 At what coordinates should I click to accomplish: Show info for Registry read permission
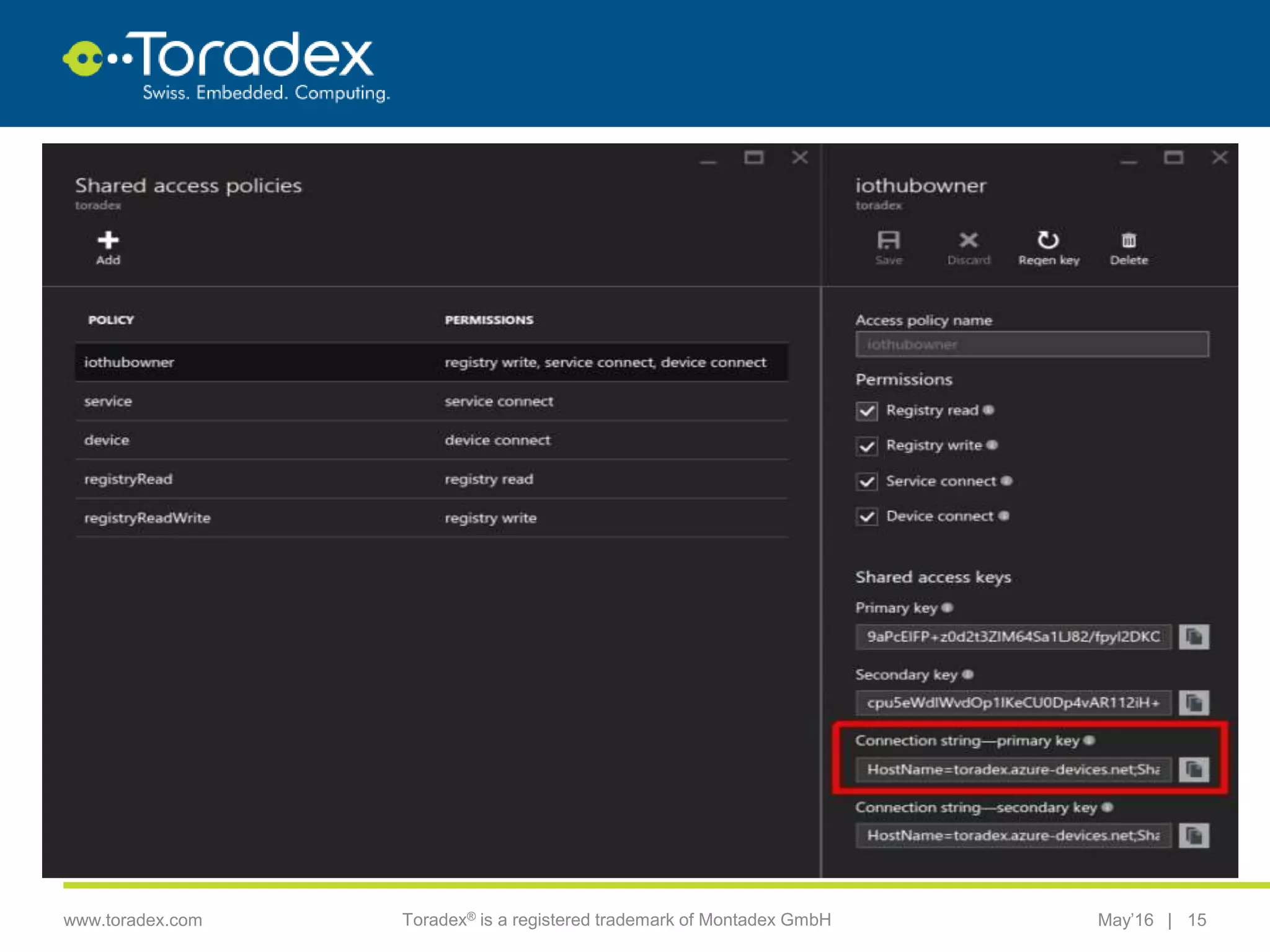coord(988,410)
